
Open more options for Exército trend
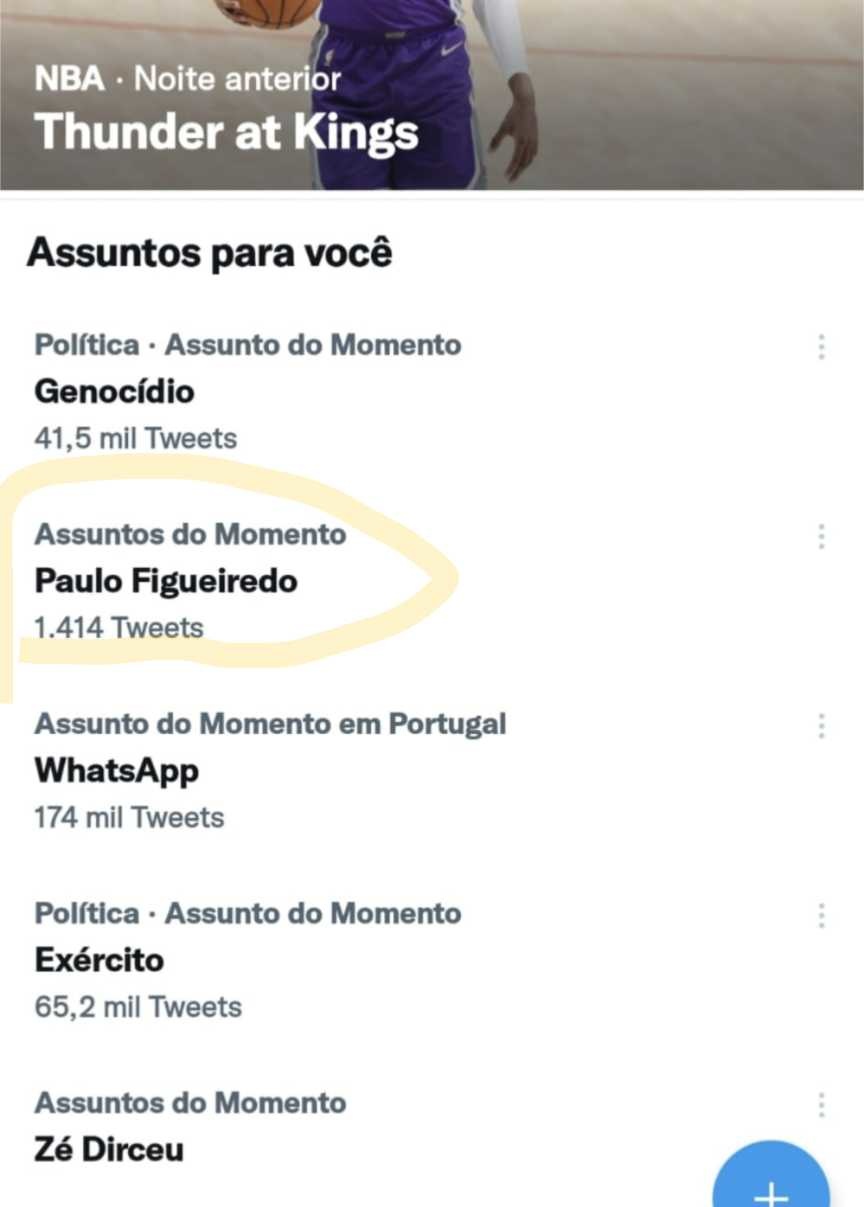[821, 915]
